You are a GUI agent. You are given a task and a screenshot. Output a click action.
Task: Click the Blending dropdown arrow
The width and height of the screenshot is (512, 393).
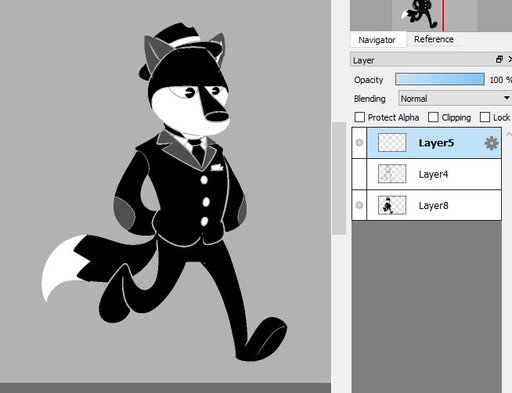[x=506, y=98]
